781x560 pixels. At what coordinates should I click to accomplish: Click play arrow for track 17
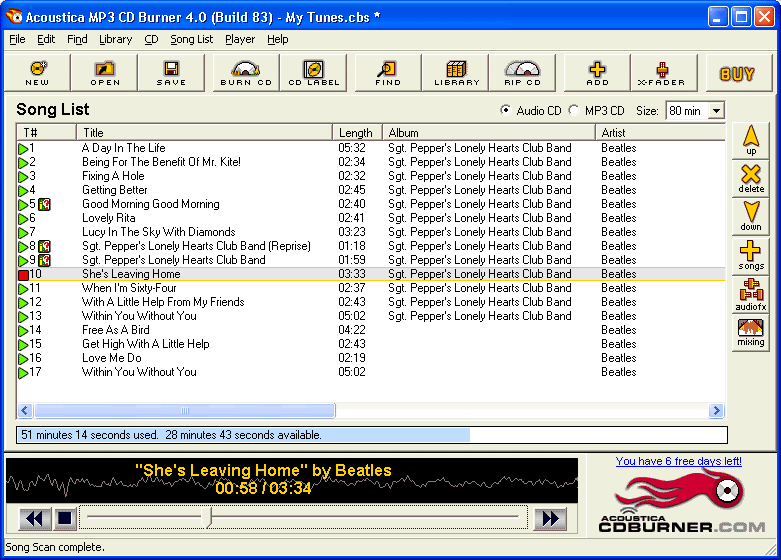click(x=23, y=373)
